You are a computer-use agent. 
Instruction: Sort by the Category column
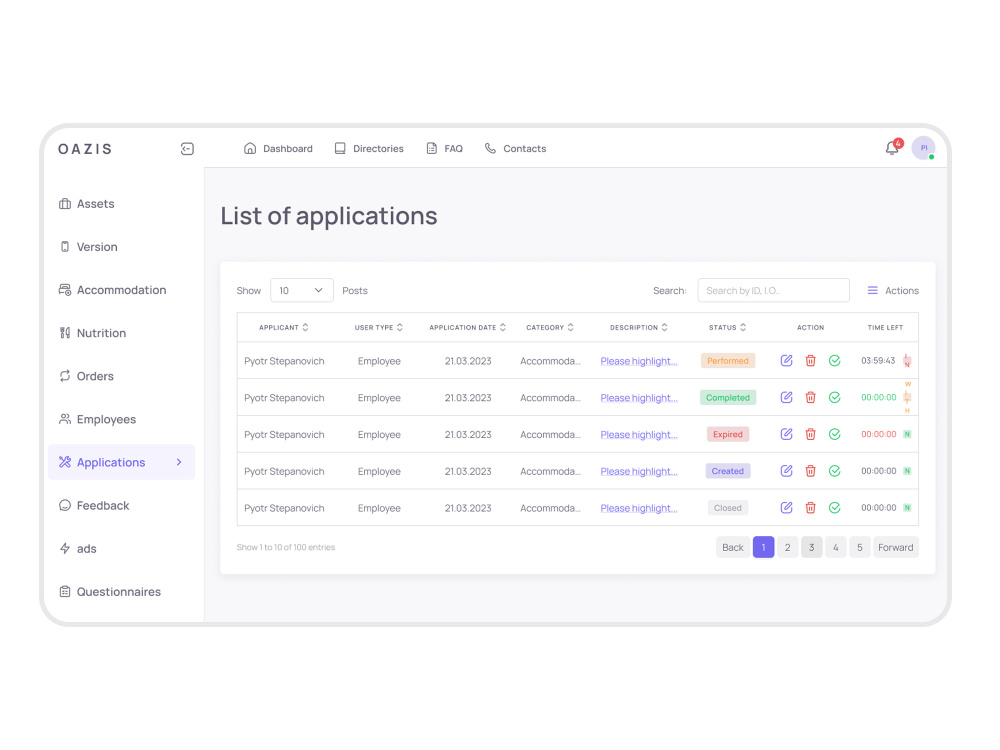point(550,327)
